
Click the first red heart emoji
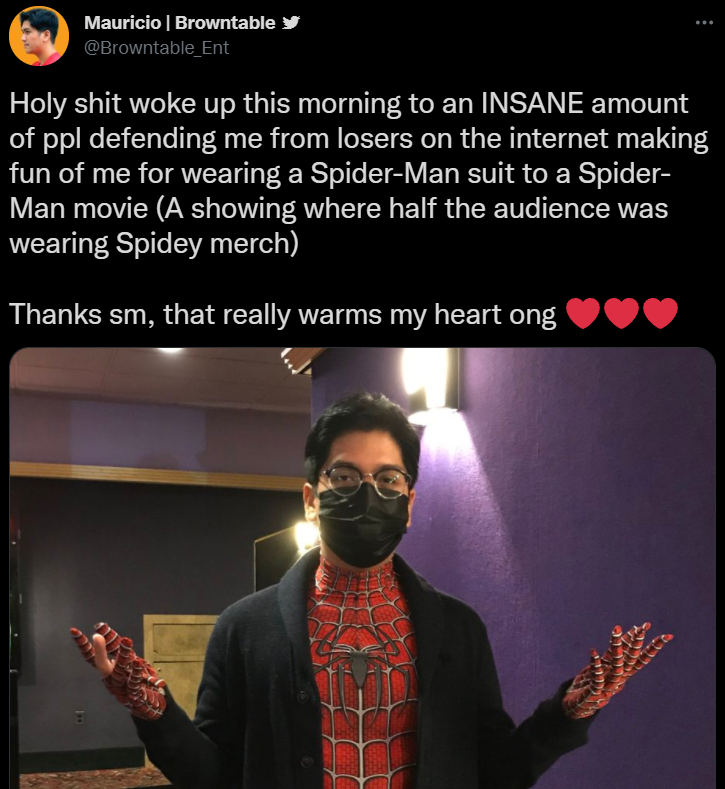tap(583, 313)
